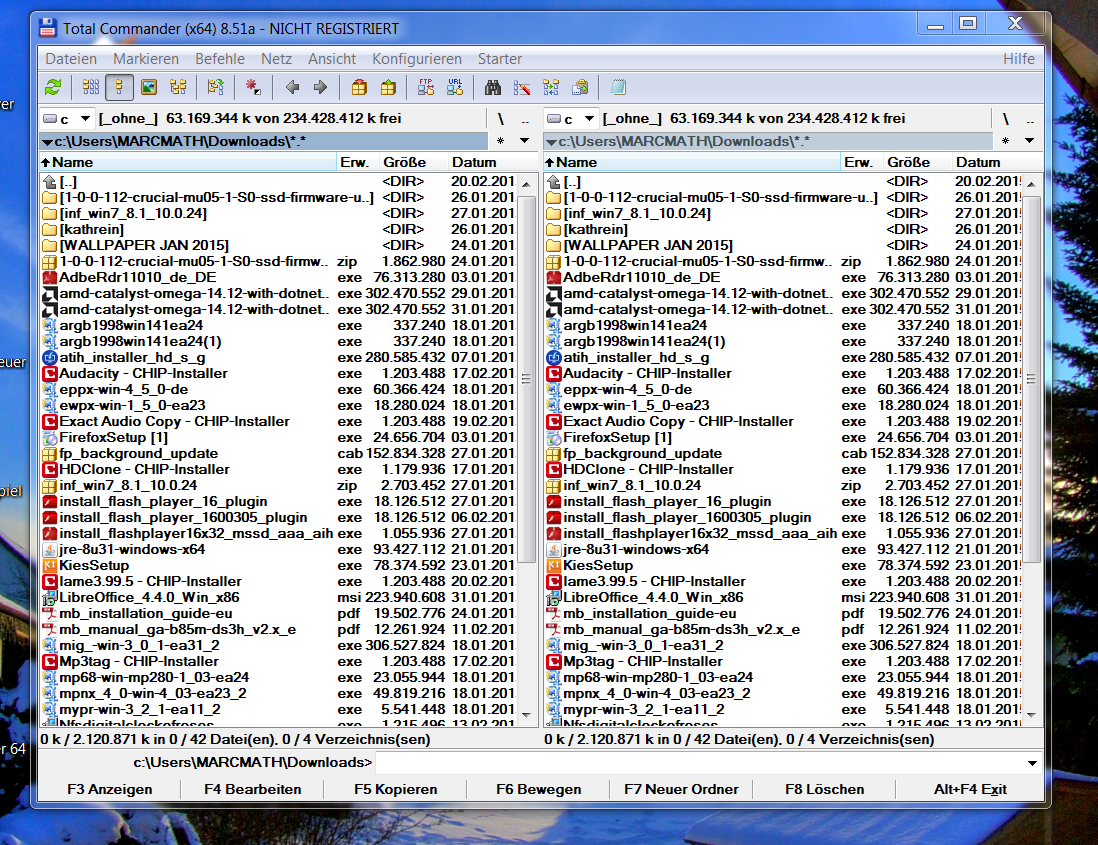The width and height of the screenshot is (1098, 845).
Task: Open the Notepad toolbar icon
Action: (x=618, y=88)
